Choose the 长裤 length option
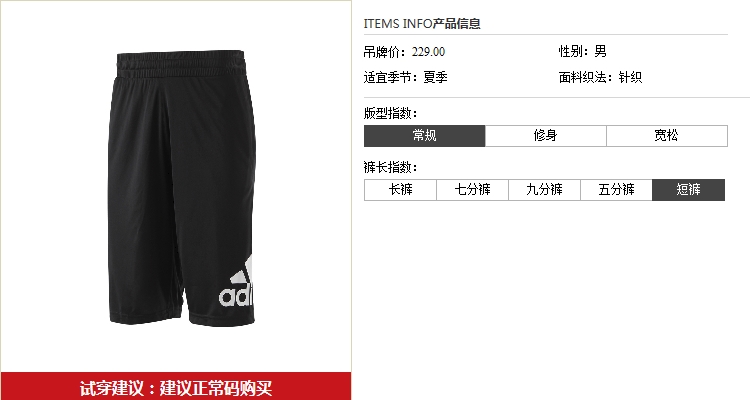Screen dimensions: 750x400 tap(400, 190)
